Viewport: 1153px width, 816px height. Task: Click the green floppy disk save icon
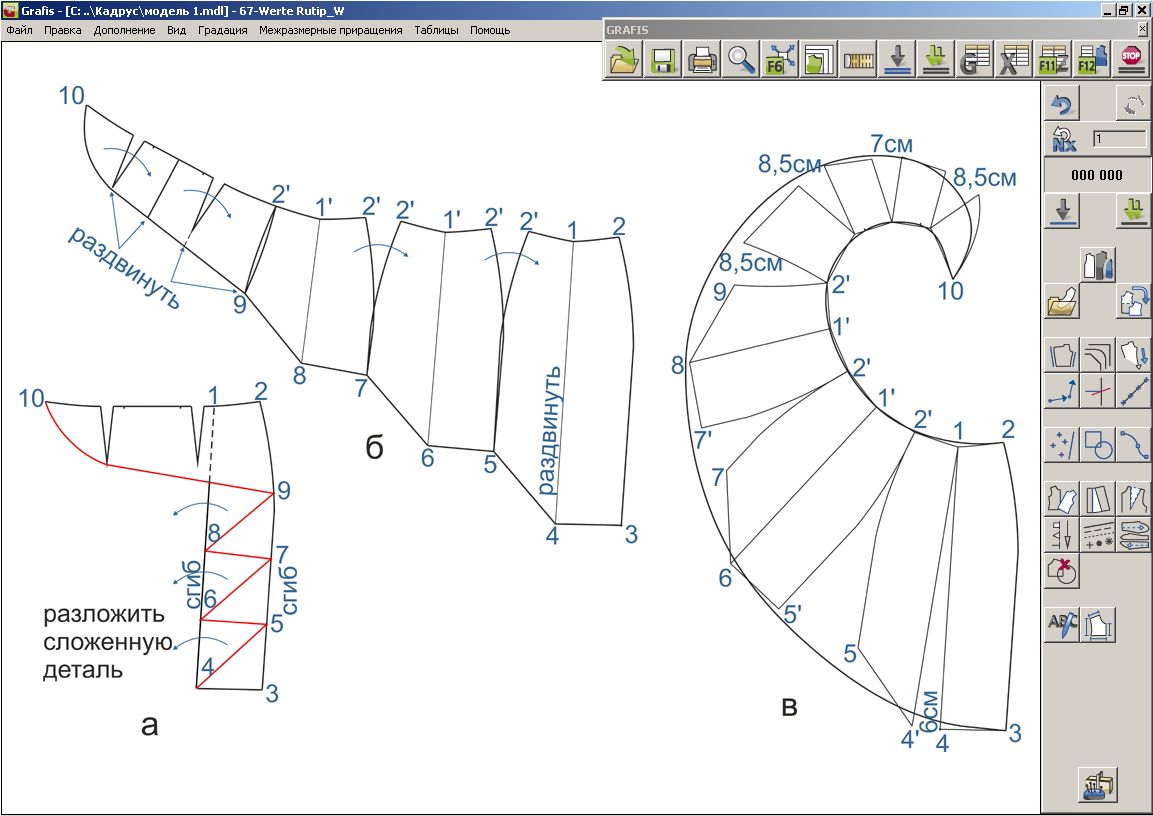pos(662,61)
